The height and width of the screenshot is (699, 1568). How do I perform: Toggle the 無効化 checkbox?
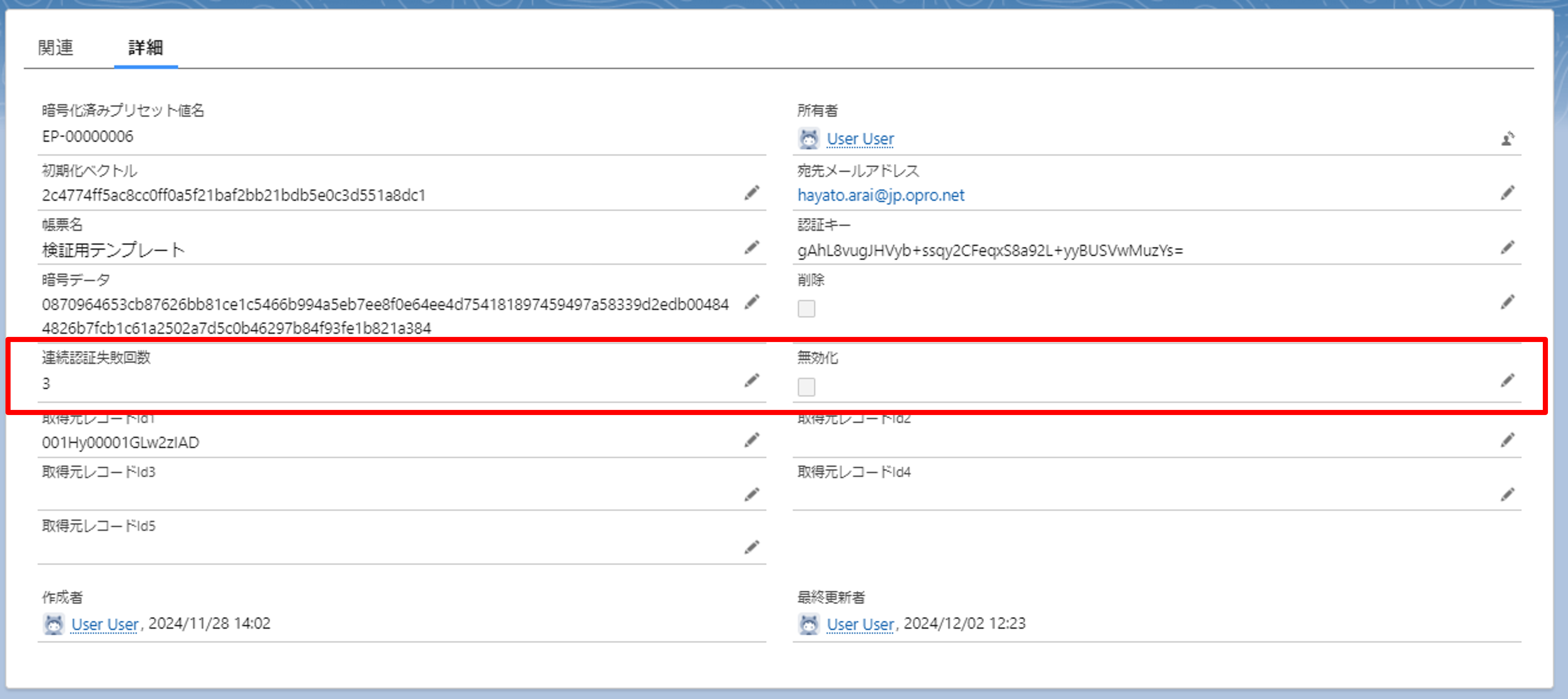(x=806, y=387)
